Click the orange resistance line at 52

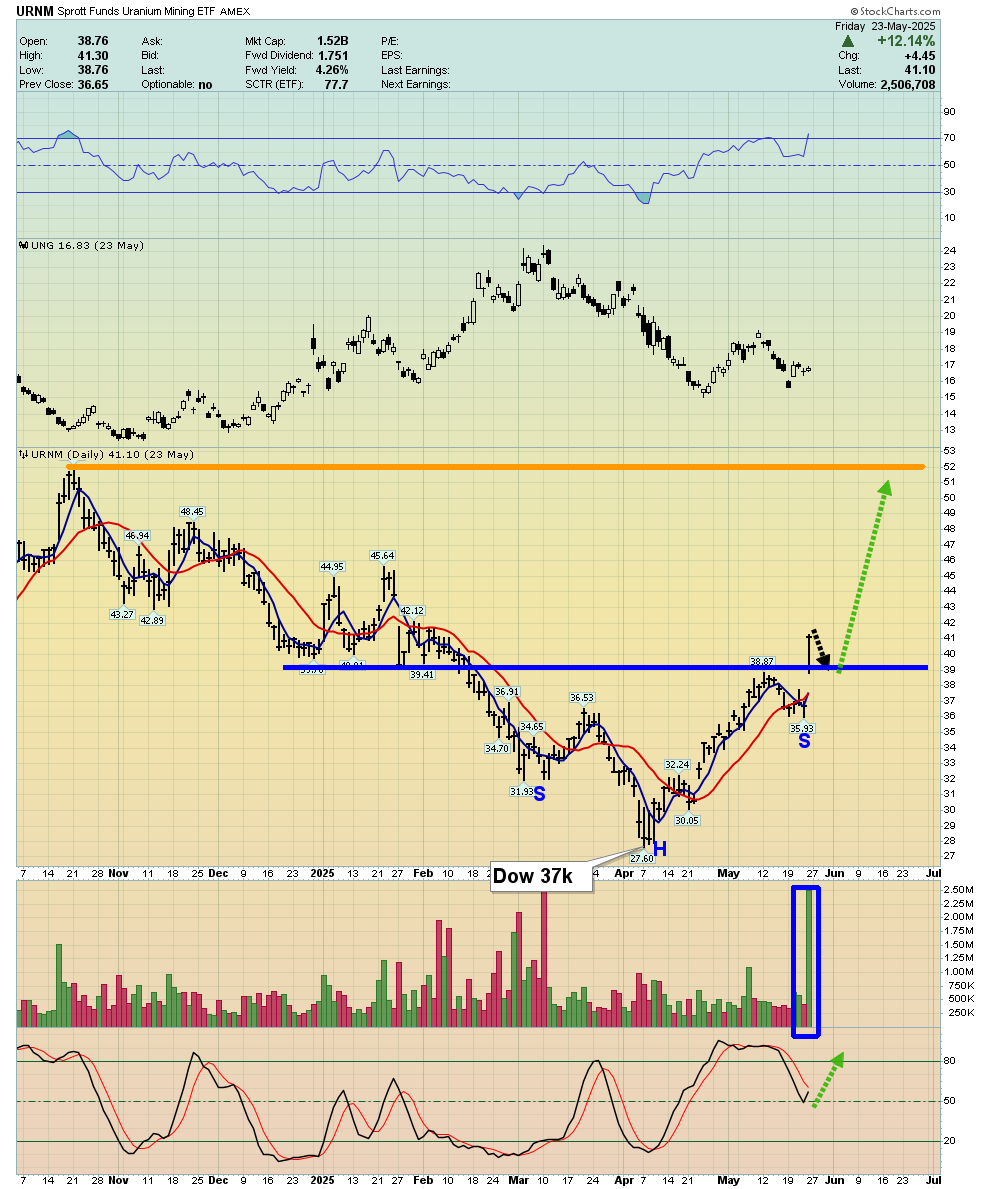coord(496,466)
